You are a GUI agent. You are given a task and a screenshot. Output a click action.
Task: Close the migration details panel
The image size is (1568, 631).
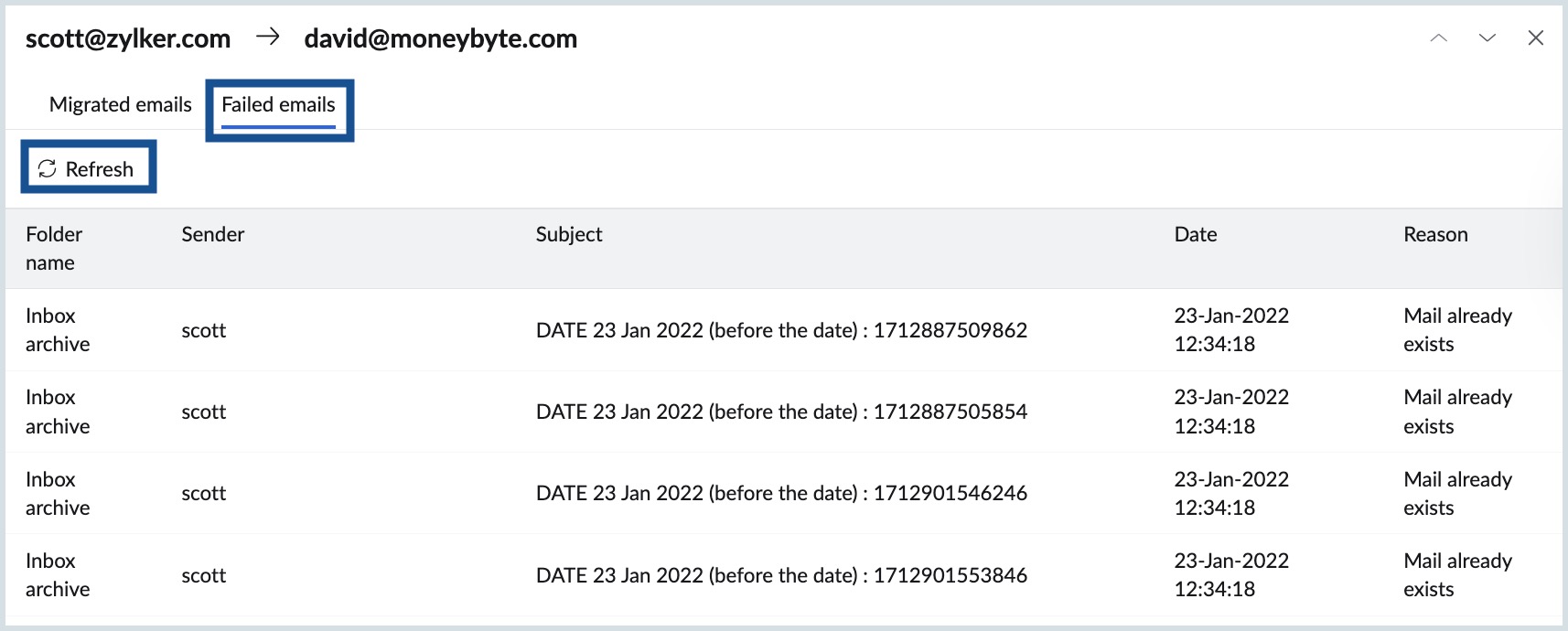pyautogui.click(x=1535, y=38)
